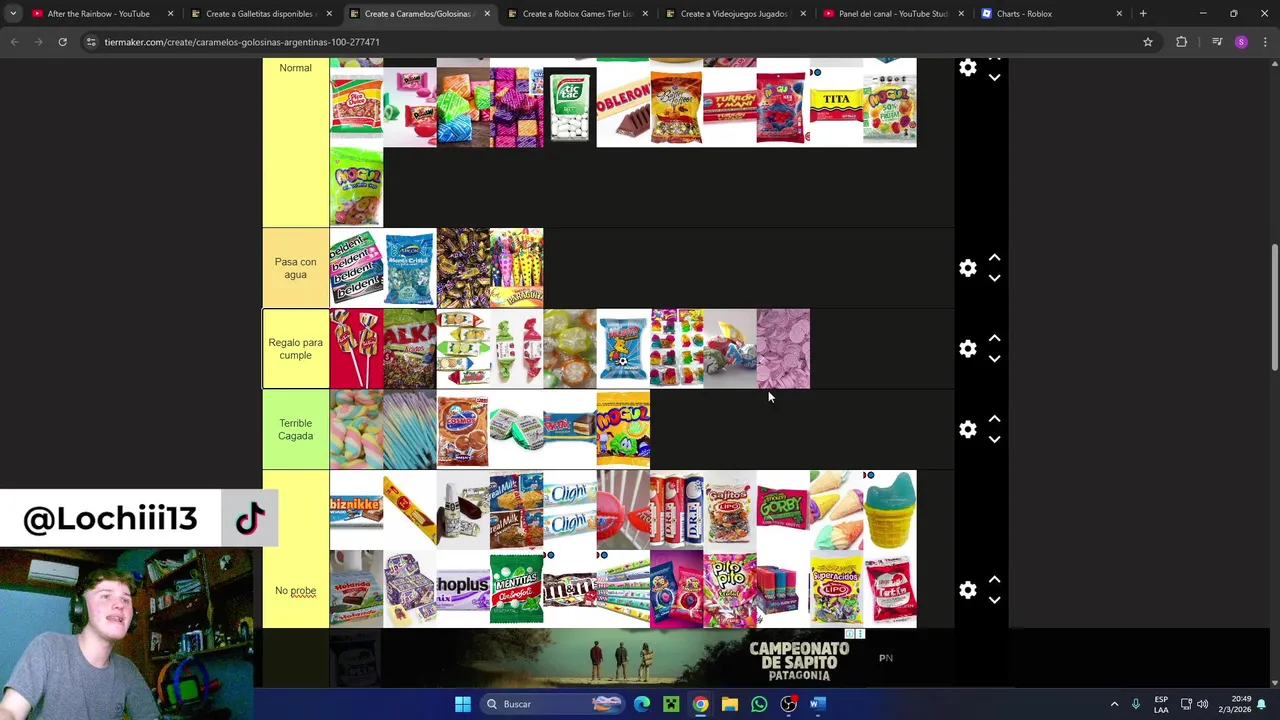
Task: Switch to Create a Galletitas disponibles tab
Action: click(260, 14)
